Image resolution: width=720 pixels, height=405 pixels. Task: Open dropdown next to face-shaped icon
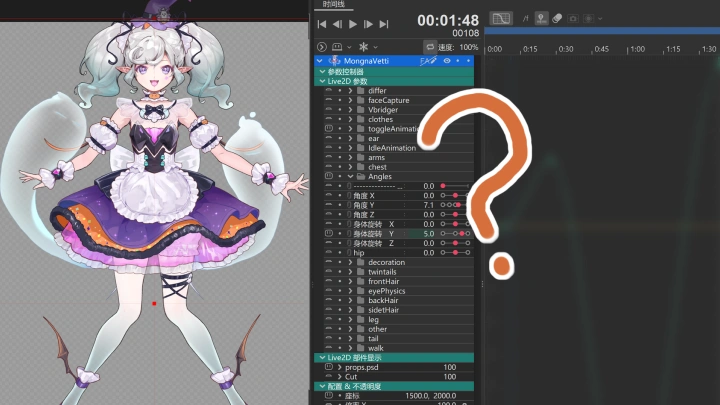click(x=349, y=47)
